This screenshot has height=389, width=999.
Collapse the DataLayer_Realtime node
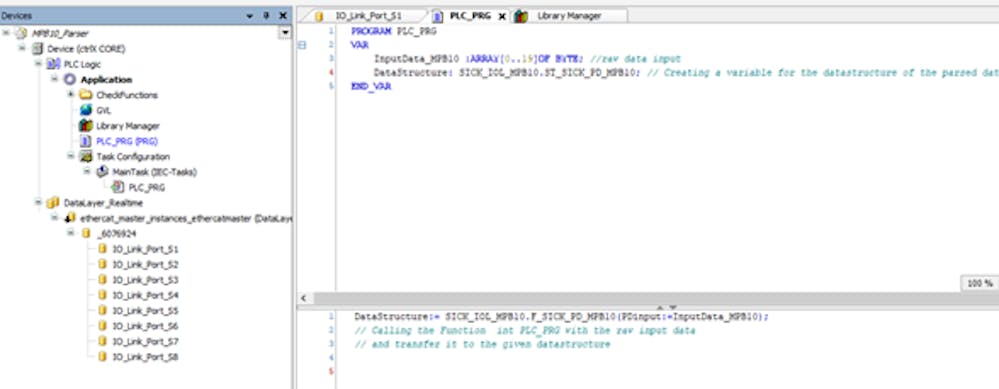coord(38,202)
